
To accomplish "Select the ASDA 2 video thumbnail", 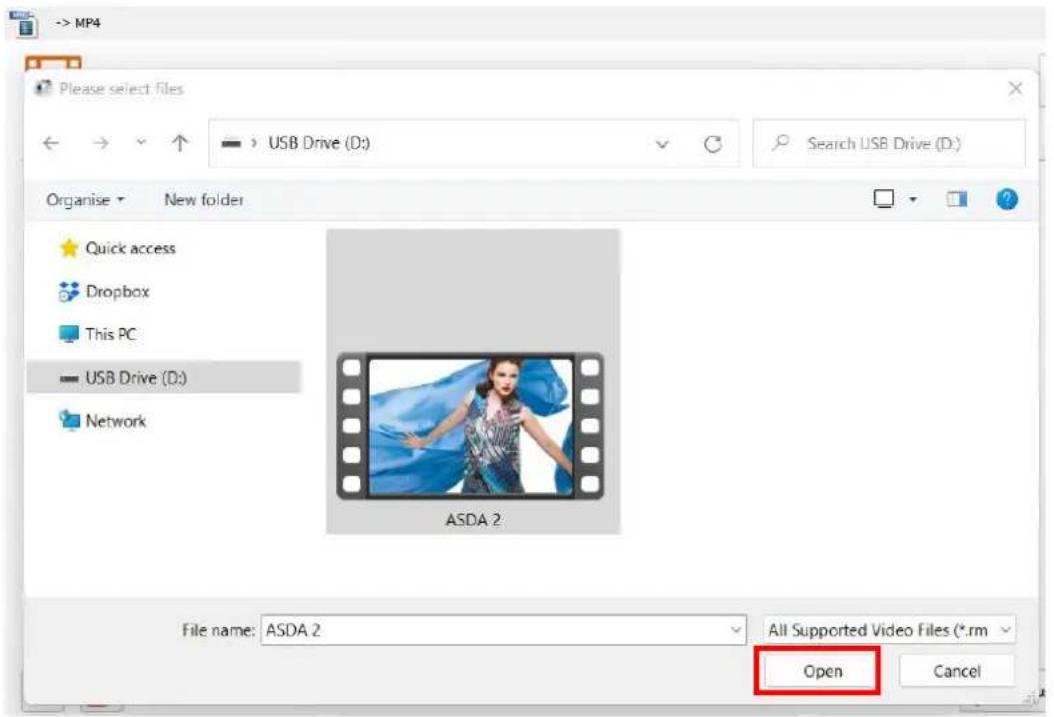I will pyautogui.click(x=470, y=426).
